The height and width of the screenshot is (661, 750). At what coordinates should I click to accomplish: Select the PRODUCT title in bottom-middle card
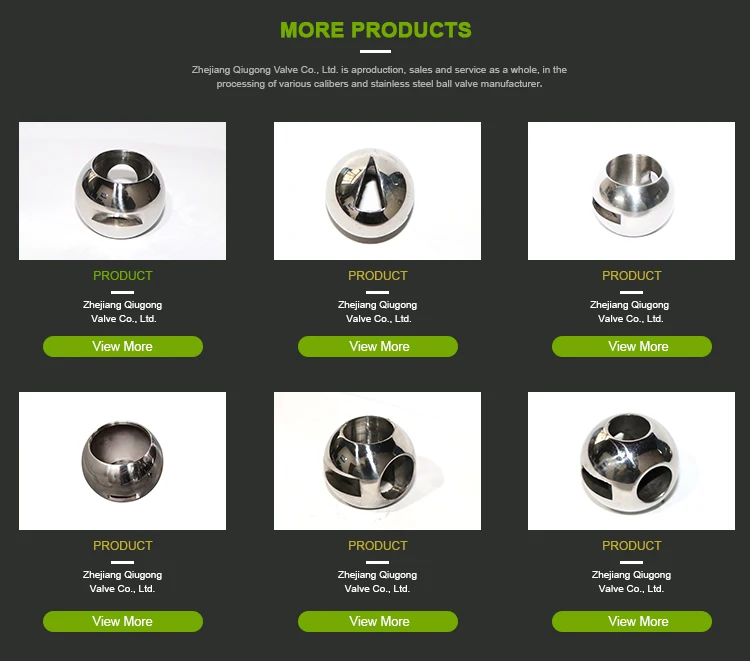point(378,546)
